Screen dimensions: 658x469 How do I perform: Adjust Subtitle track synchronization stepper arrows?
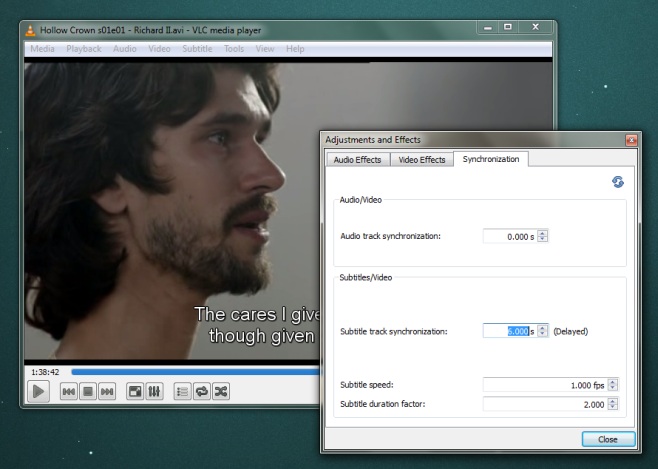[543, 331]
